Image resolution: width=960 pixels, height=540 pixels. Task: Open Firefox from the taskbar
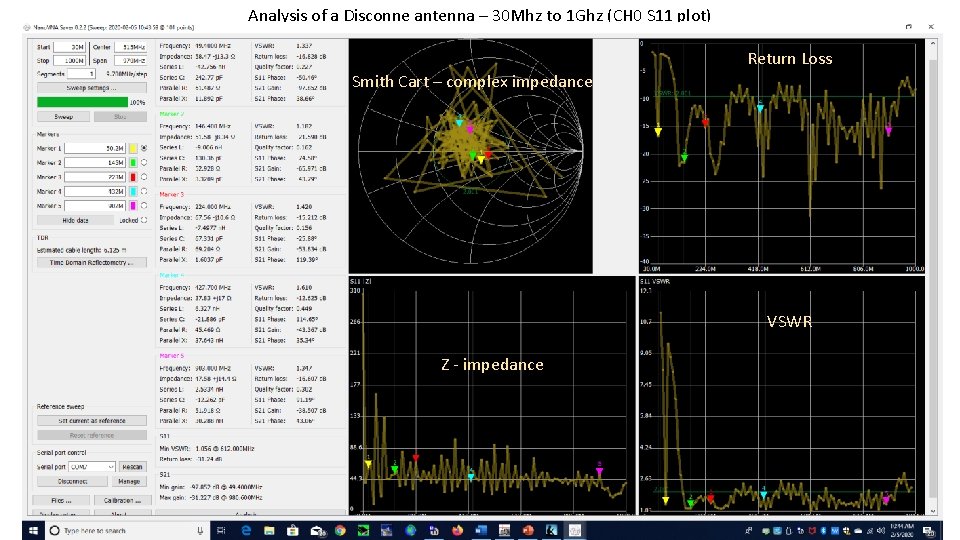(x=457, y=530)
